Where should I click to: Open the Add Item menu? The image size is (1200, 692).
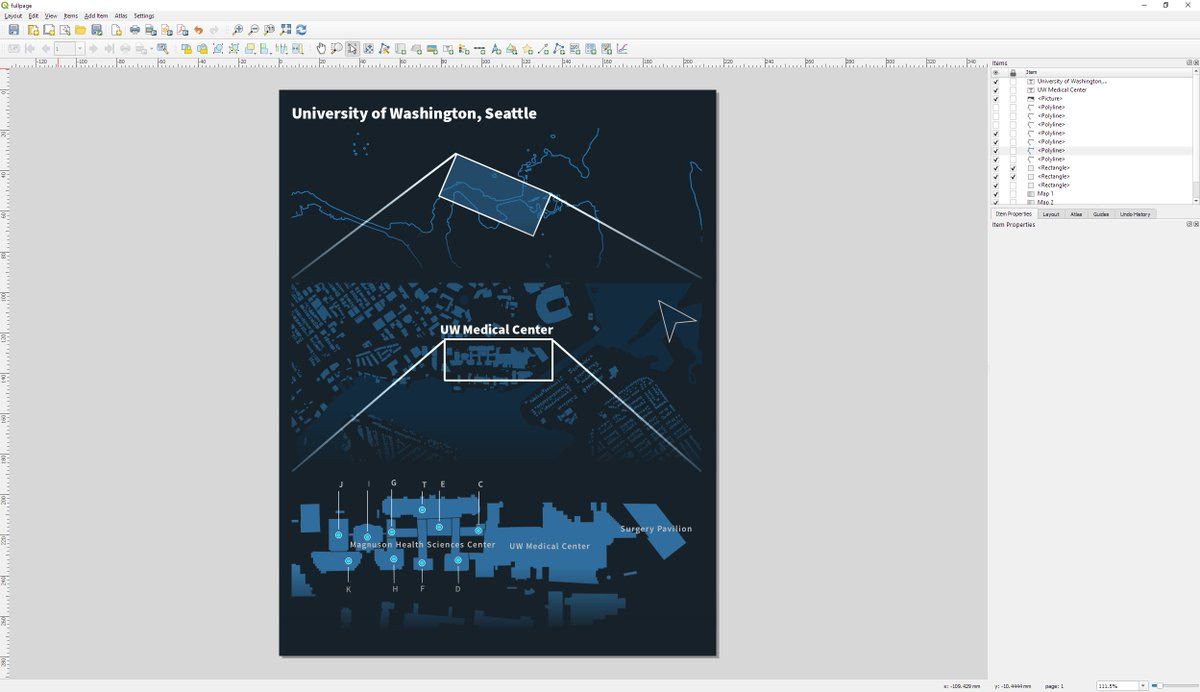coord(97,16)
